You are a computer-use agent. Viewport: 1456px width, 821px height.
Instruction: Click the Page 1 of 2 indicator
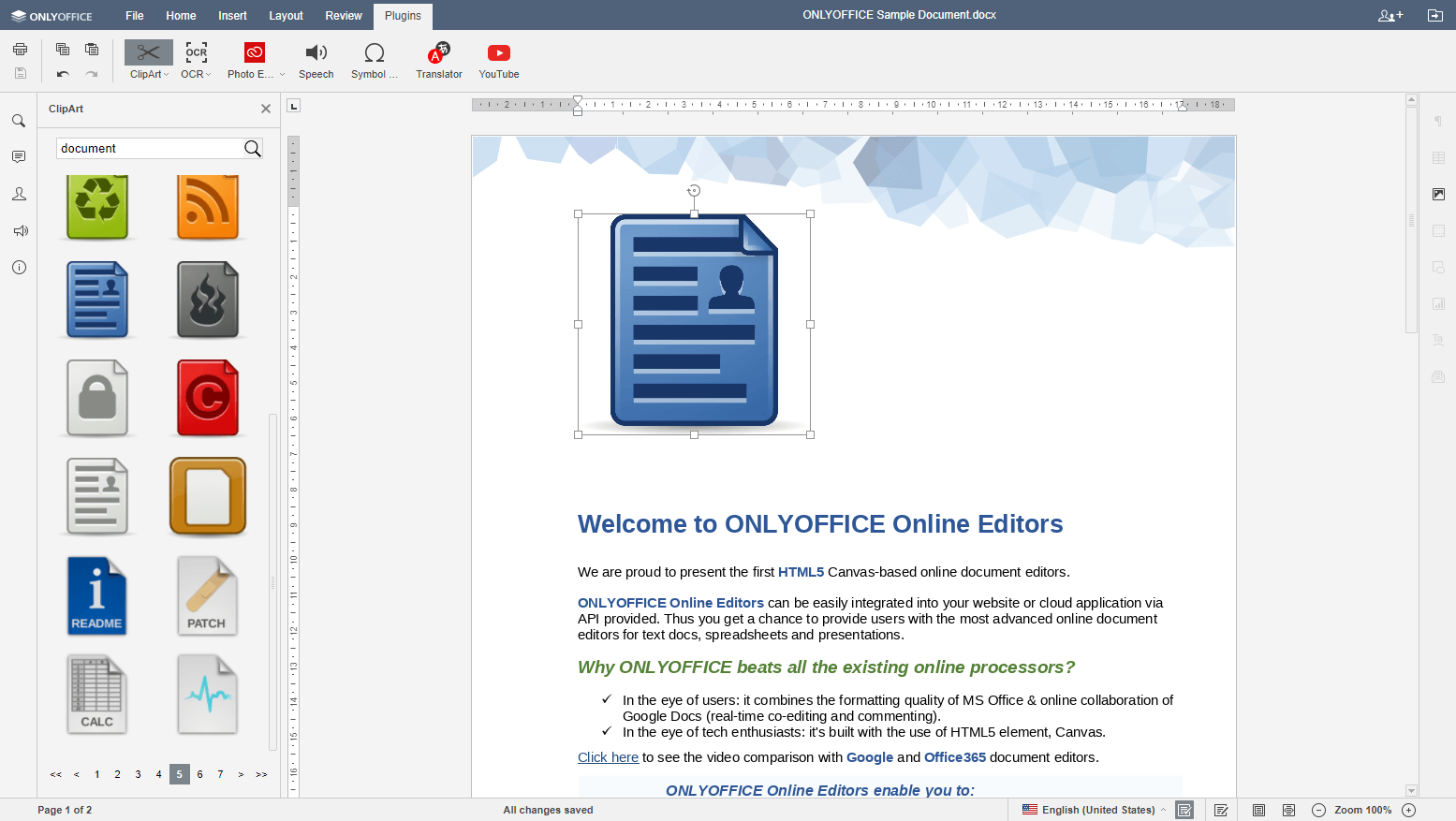pos(65,810)
